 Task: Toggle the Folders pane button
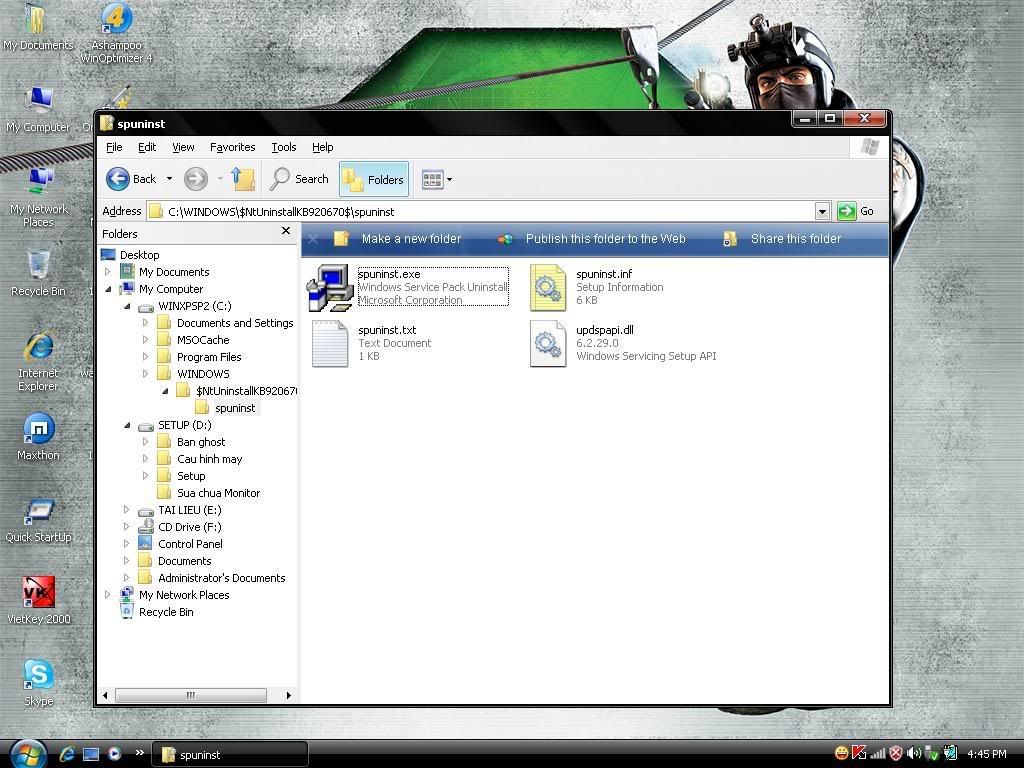(374, 179)
